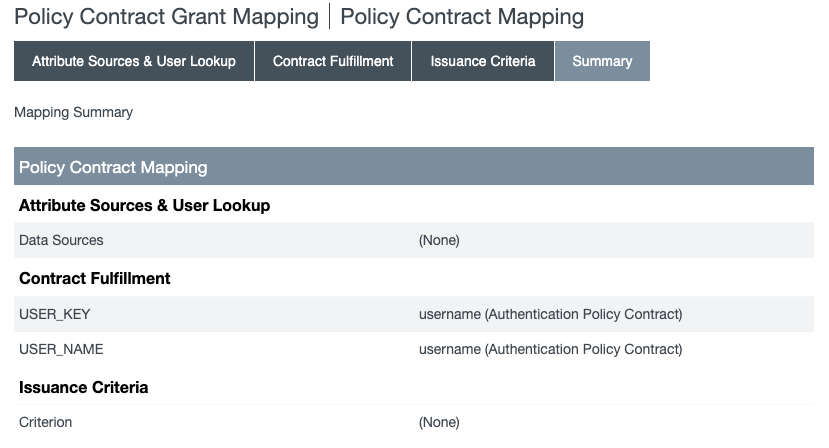Select the Criterion row label
The height and width of the screenshot is (448, 829).
coord(46,422)
